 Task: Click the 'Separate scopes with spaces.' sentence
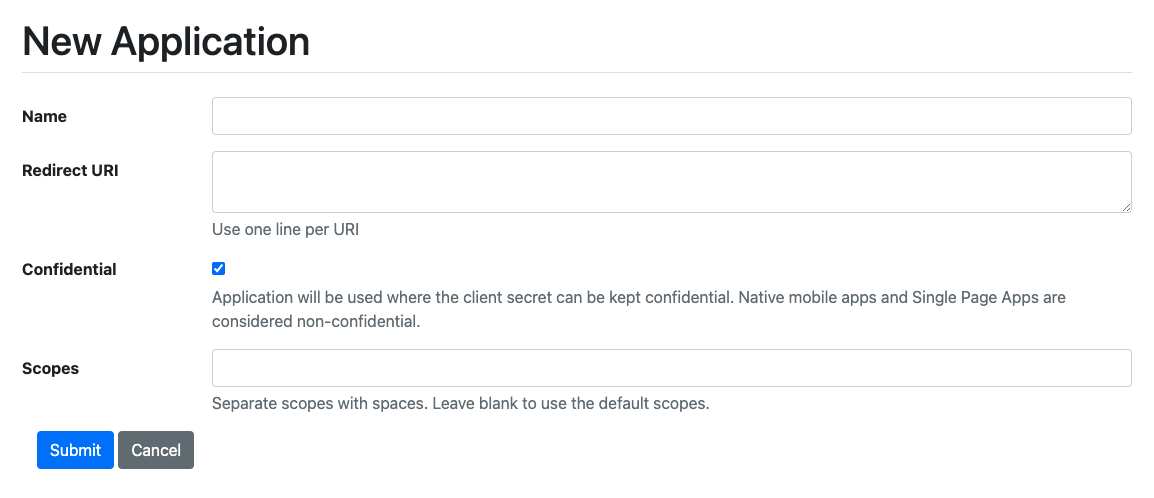320,404
